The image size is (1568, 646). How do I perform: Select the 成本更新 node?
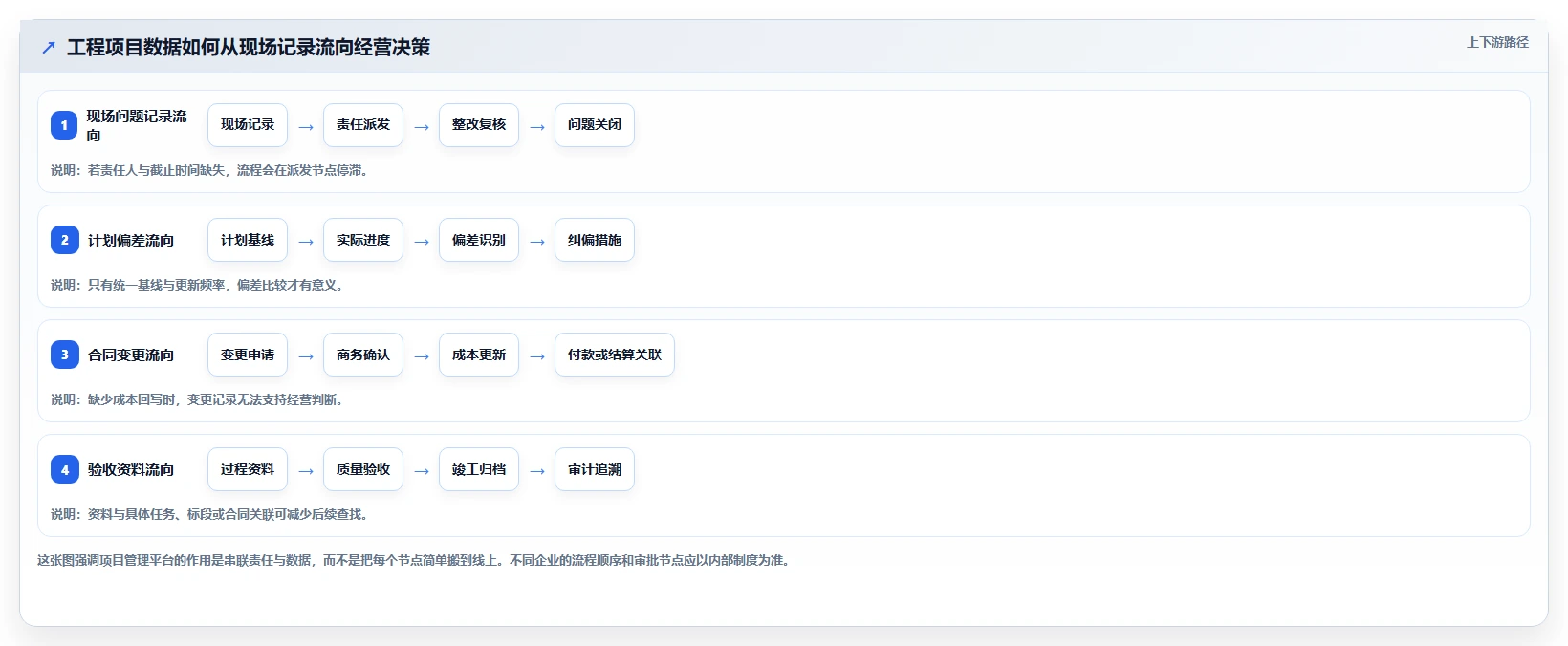[x=479, y=355]
